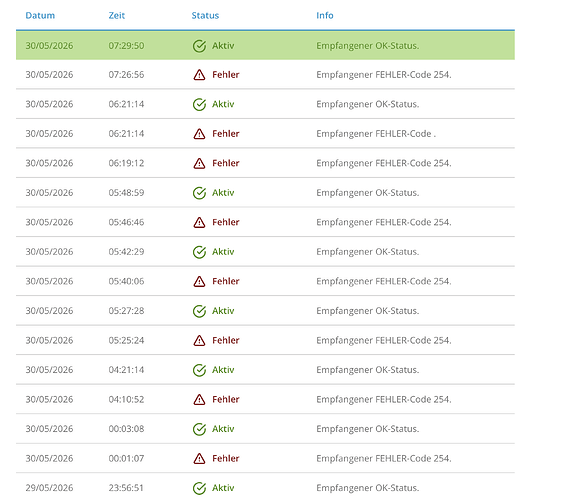Click the Fehler label at 04:10:52
Image resolution: width=577 pixels, height=500 pixels.
click(x=226, y=399)
